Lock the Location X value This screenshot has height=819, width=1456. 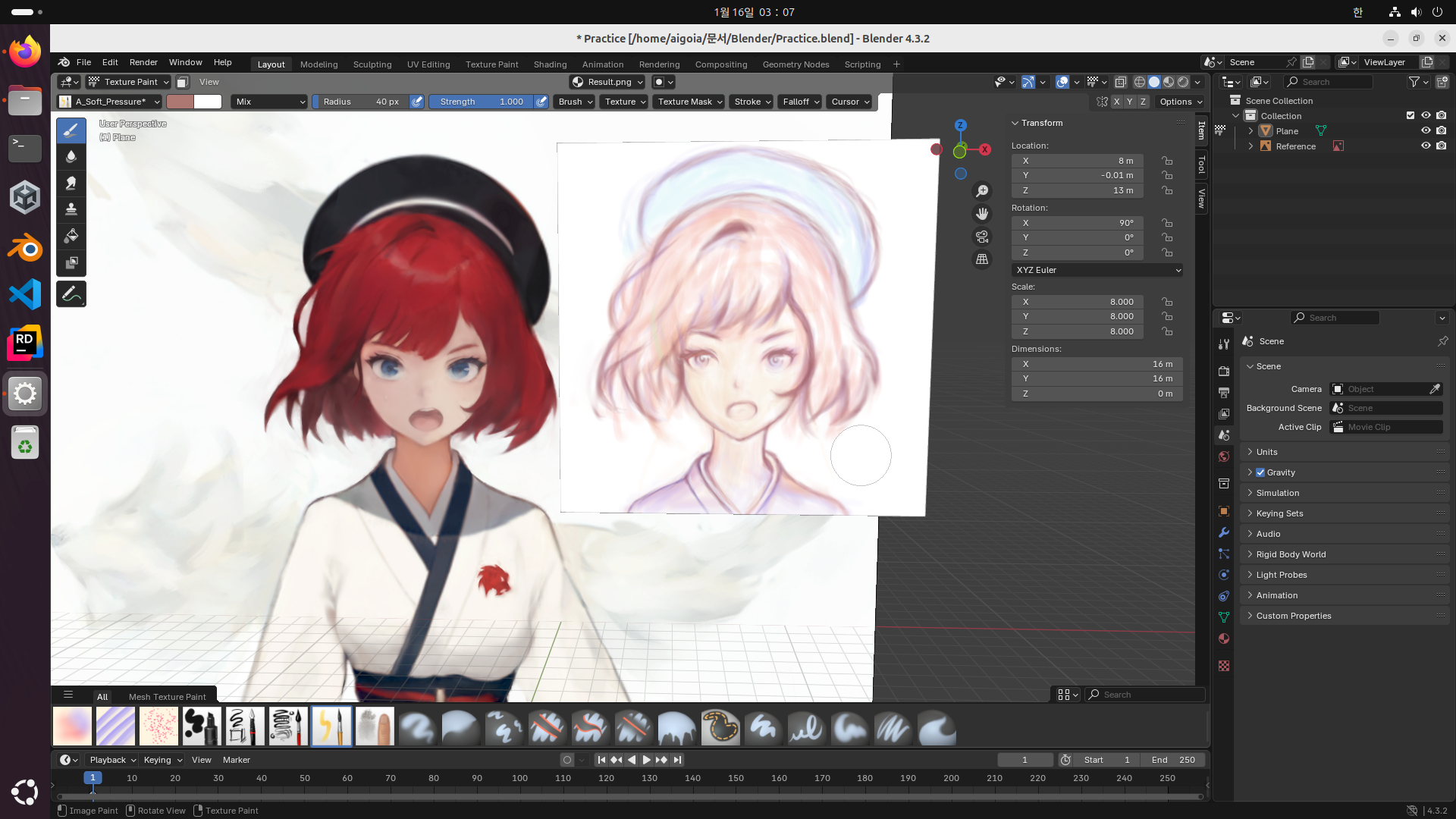pyautogui.click(x=1167, y=161)
